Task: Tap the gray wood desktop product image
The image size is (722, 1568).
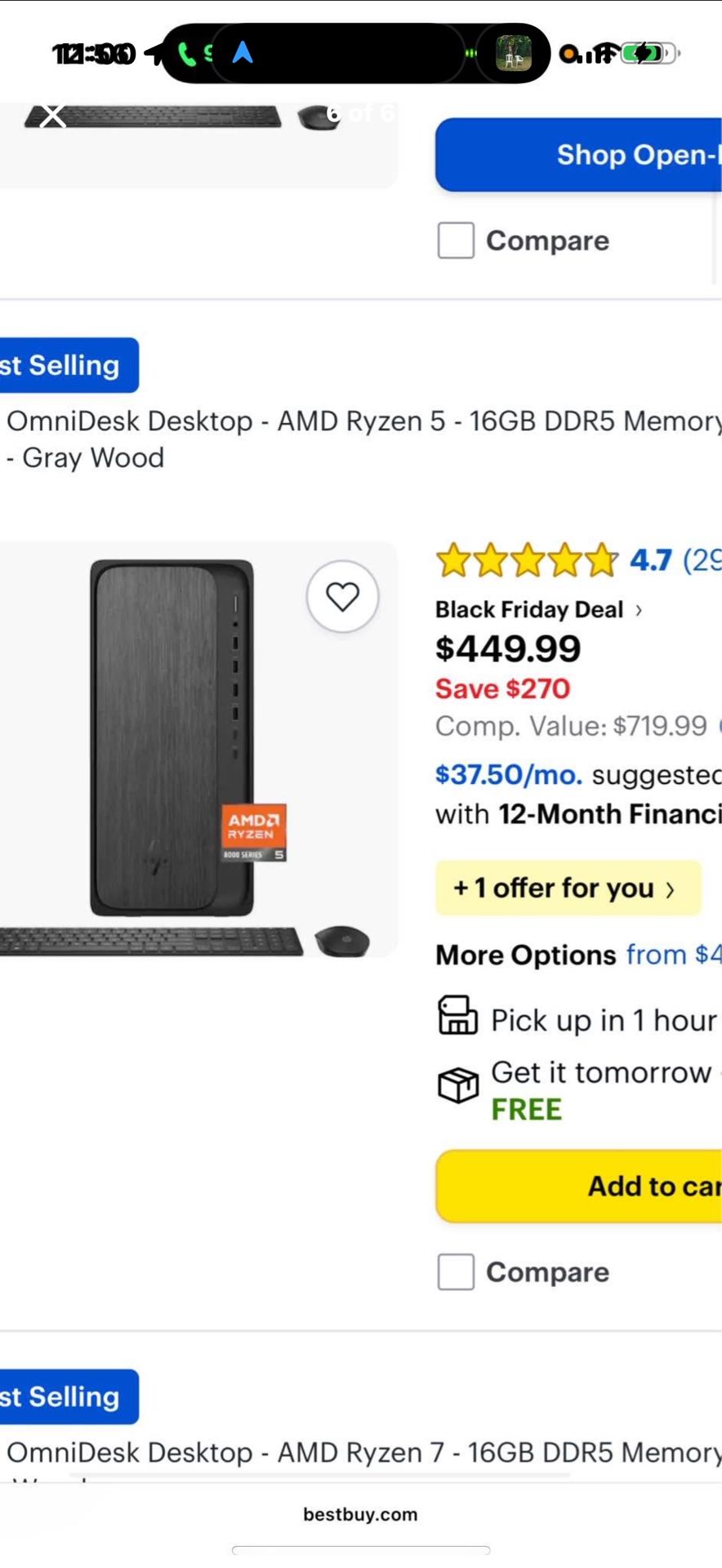Action: [172, 739]
